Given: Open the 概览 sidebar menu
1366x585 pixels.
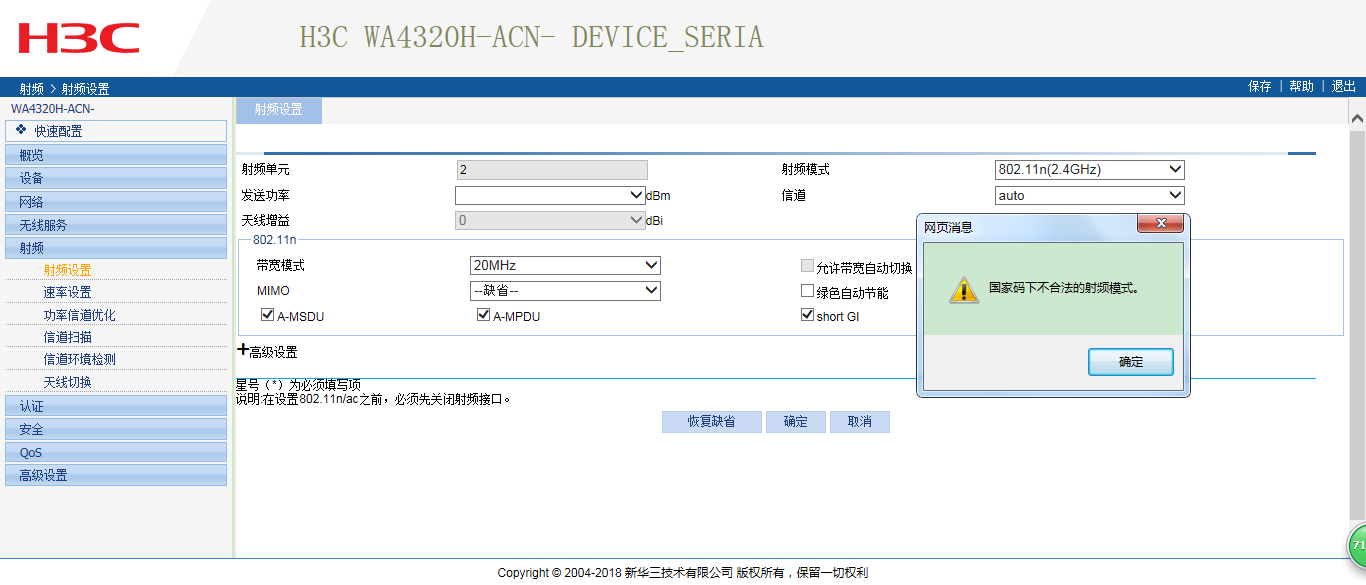Looking at the screenshot, I should click(x=116, y=154).
